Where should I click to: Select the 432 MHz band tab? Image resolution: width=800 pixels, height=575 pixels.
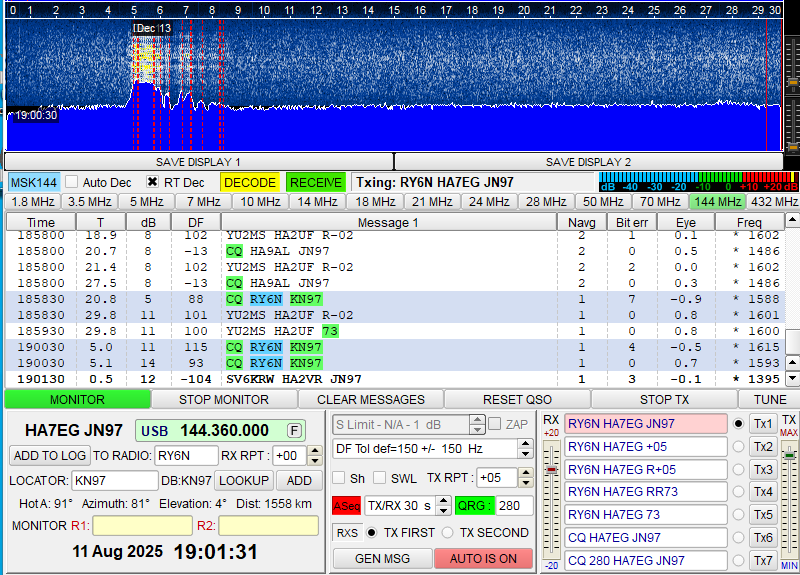pos(773,201)
